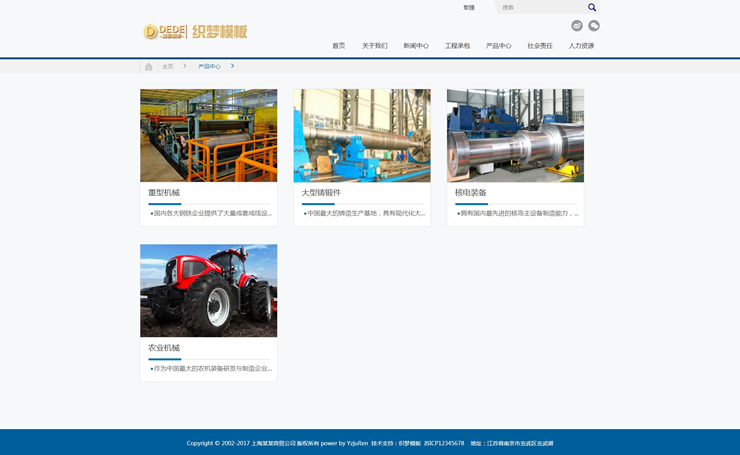
Task: Click the 核电装备 product title
Action: tap(470, 192)
